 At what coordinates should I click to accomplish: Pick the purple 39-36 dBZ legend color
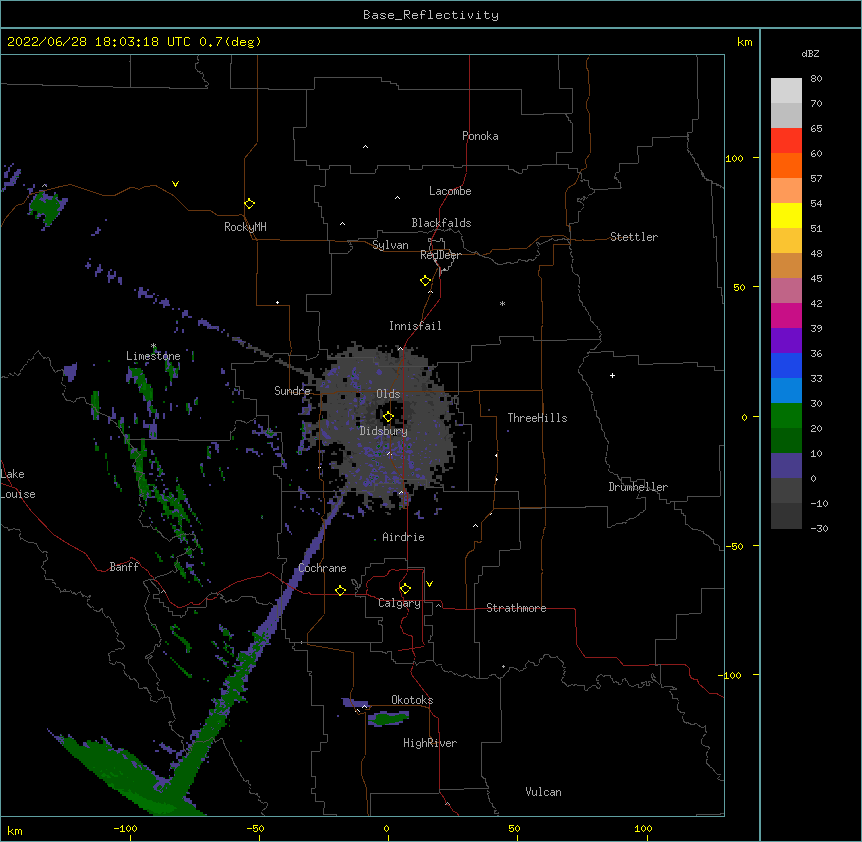click(786, 341)
